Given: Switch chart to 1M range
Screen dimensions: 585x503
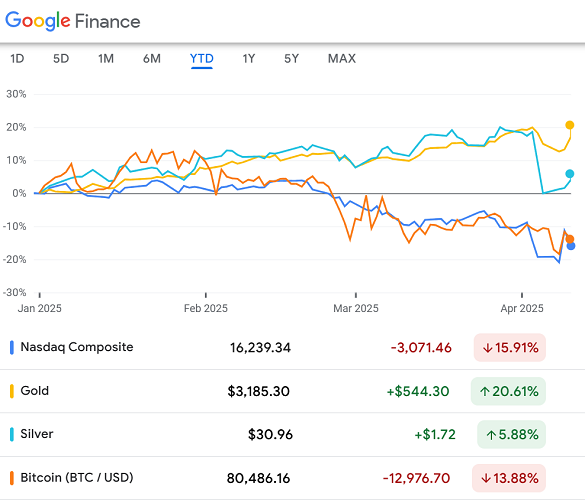Looking at the screenshot, I should pyautogui.click(x=106, y=59).
